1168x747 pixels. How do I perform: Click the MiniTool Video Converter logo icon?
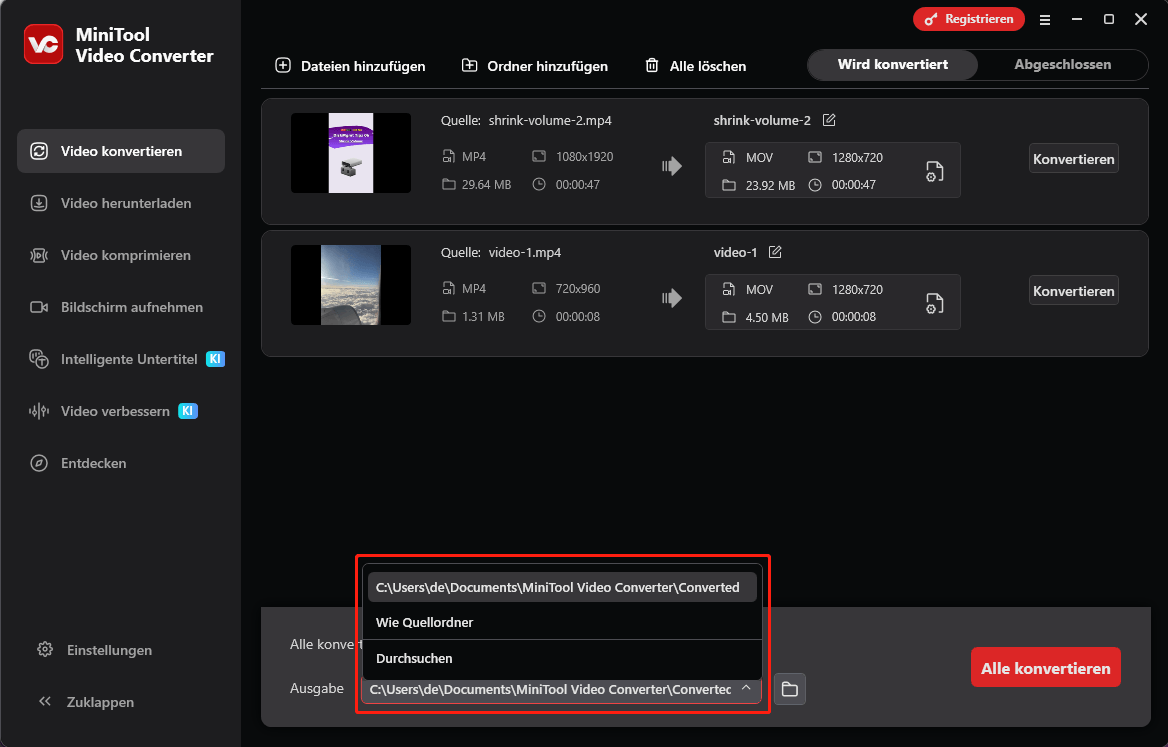point(43,44)
